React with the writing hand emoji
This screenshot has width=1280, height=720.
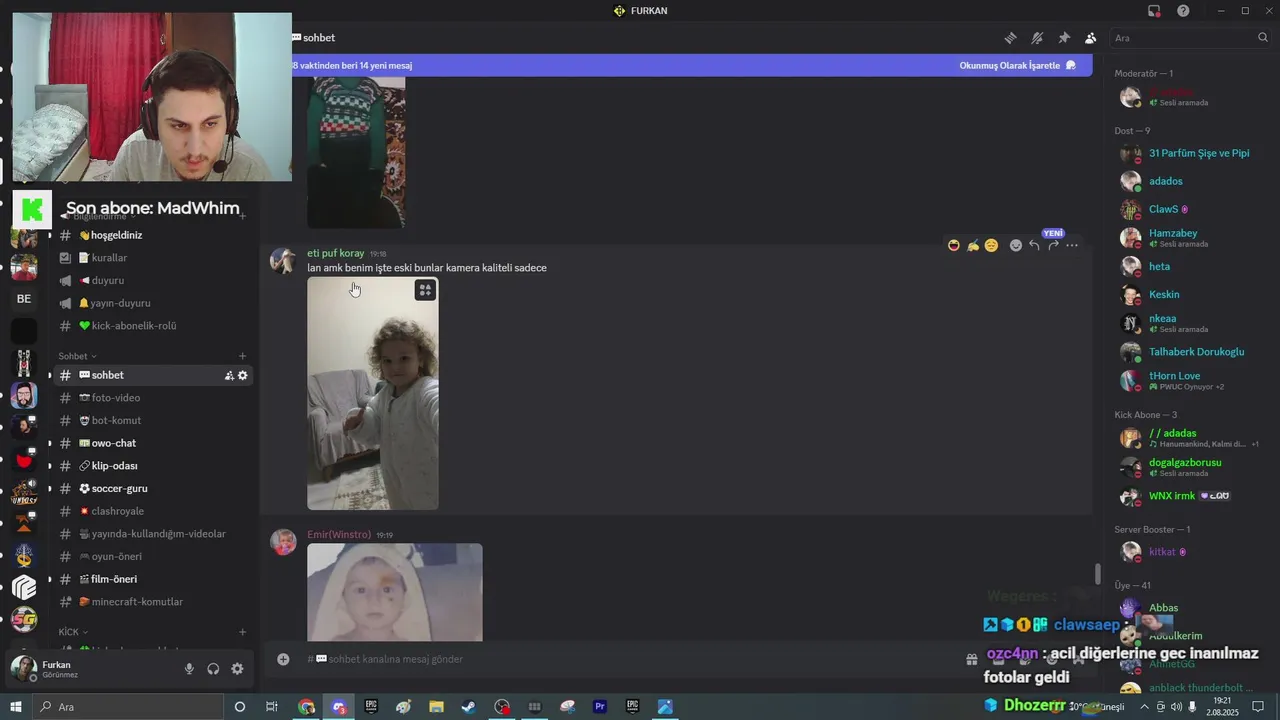(973, 245)
